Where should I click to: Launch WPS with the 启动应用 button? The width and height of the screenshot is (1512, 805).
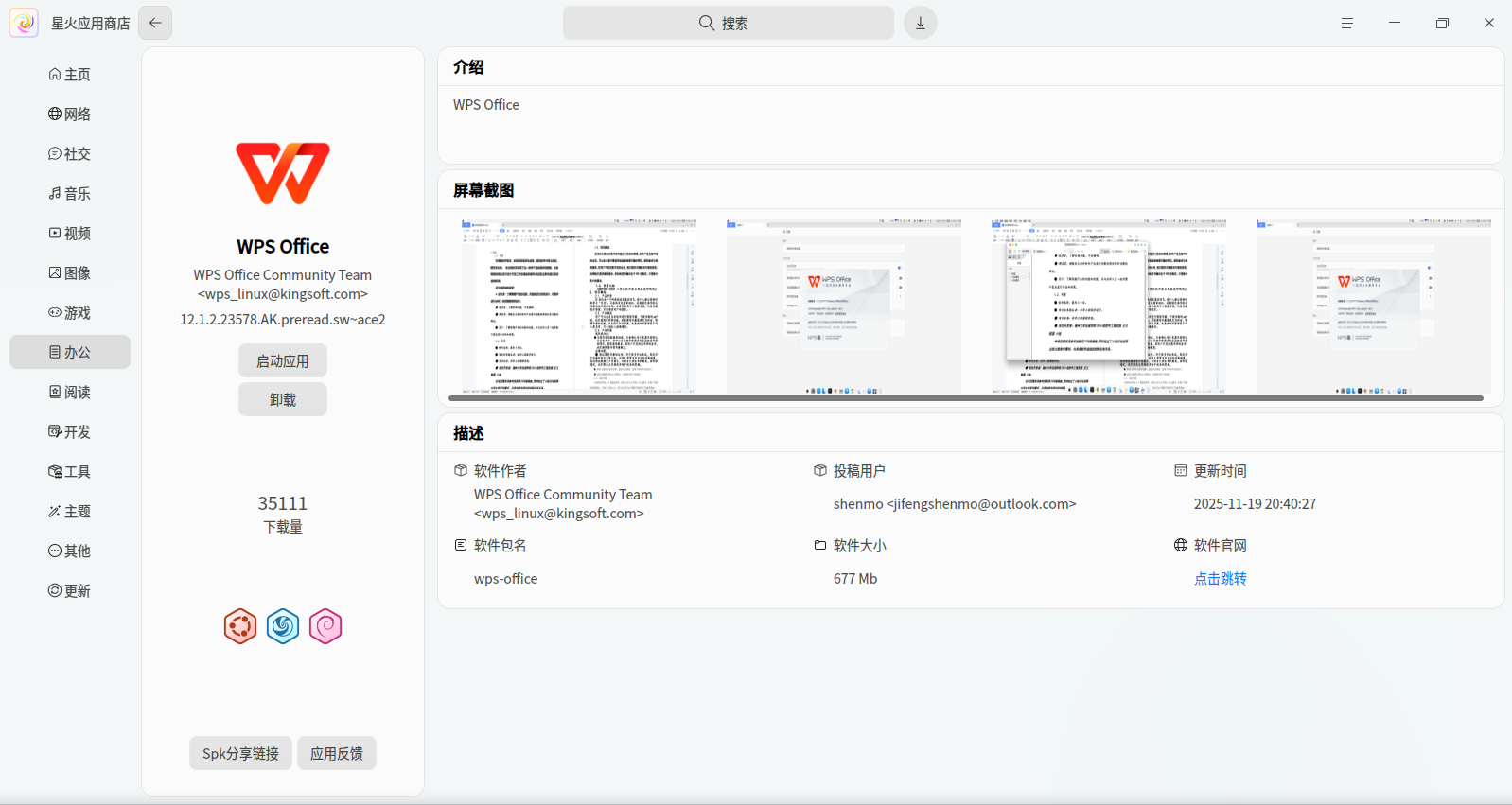(x=283, y=360)
